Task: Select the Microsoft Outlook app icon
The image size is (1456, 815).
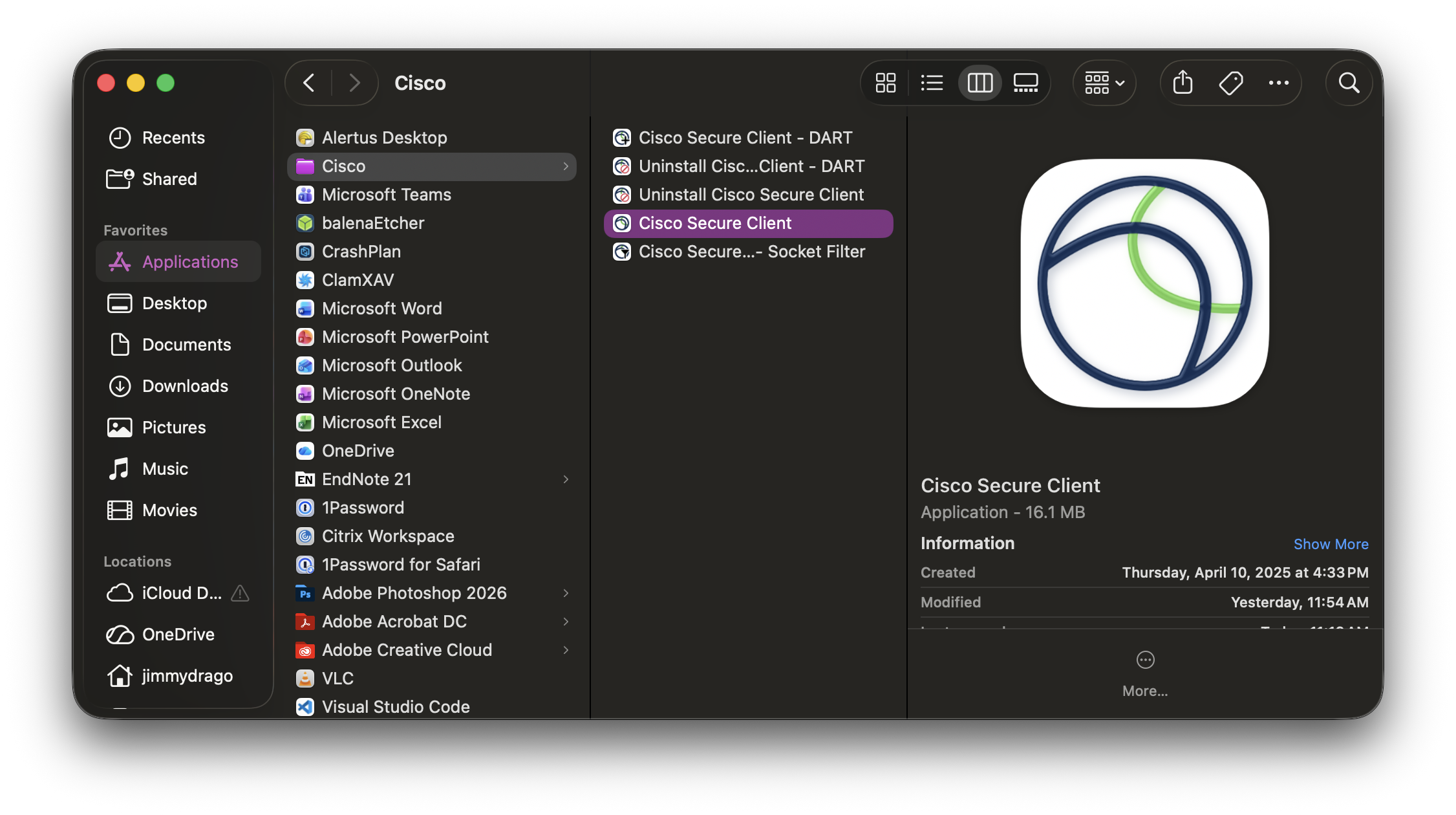Action: click(x=305, y=365)
